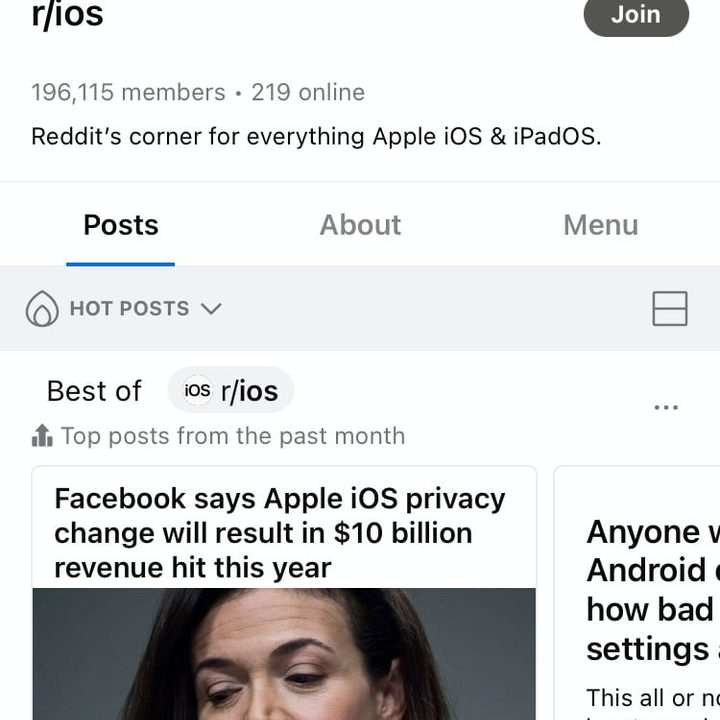
Task: Click "Top posts from the past month" label
Action: click(232, 436)
